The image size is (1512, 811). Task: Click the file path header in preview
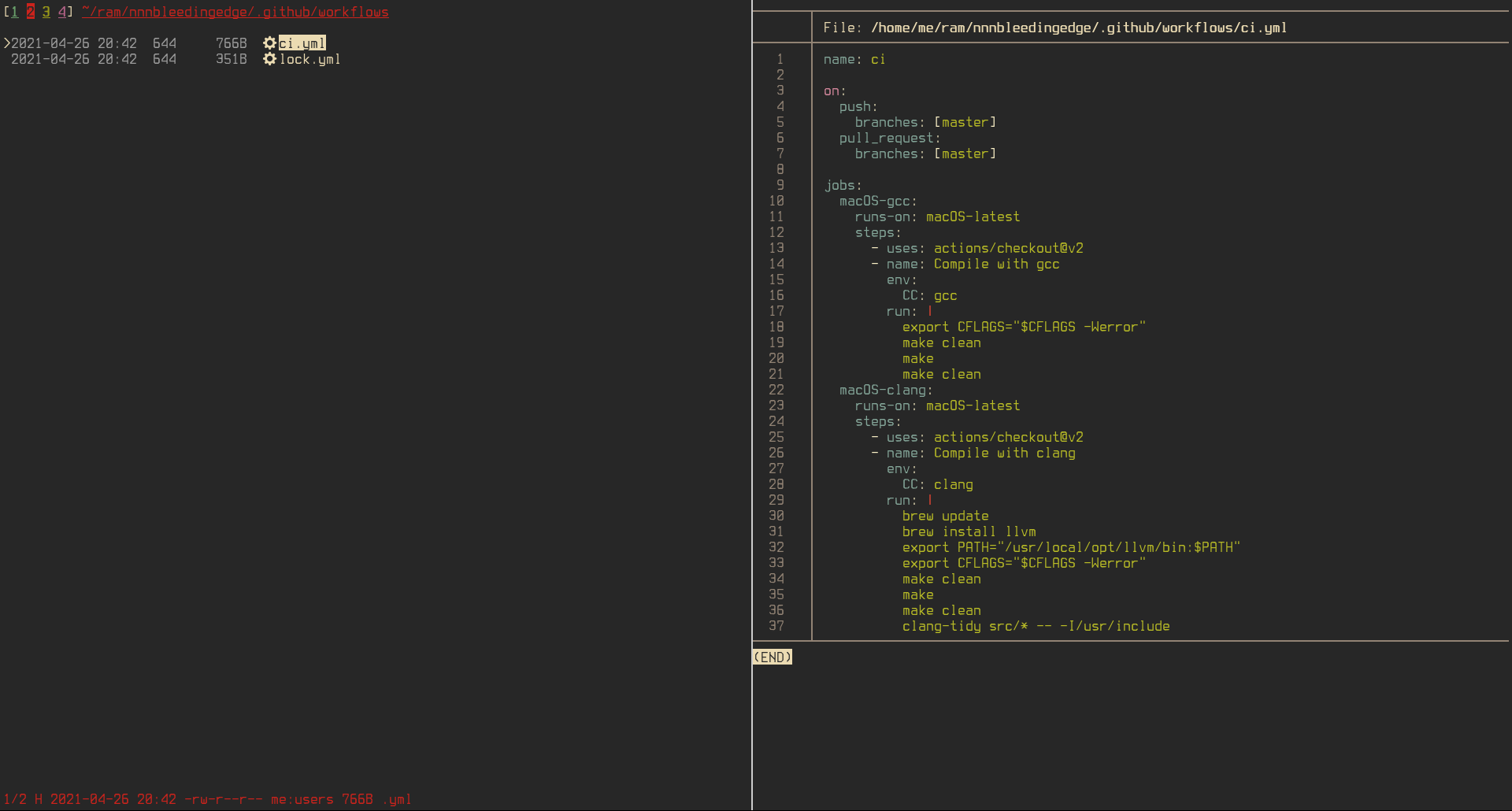tap(1055, 27)
